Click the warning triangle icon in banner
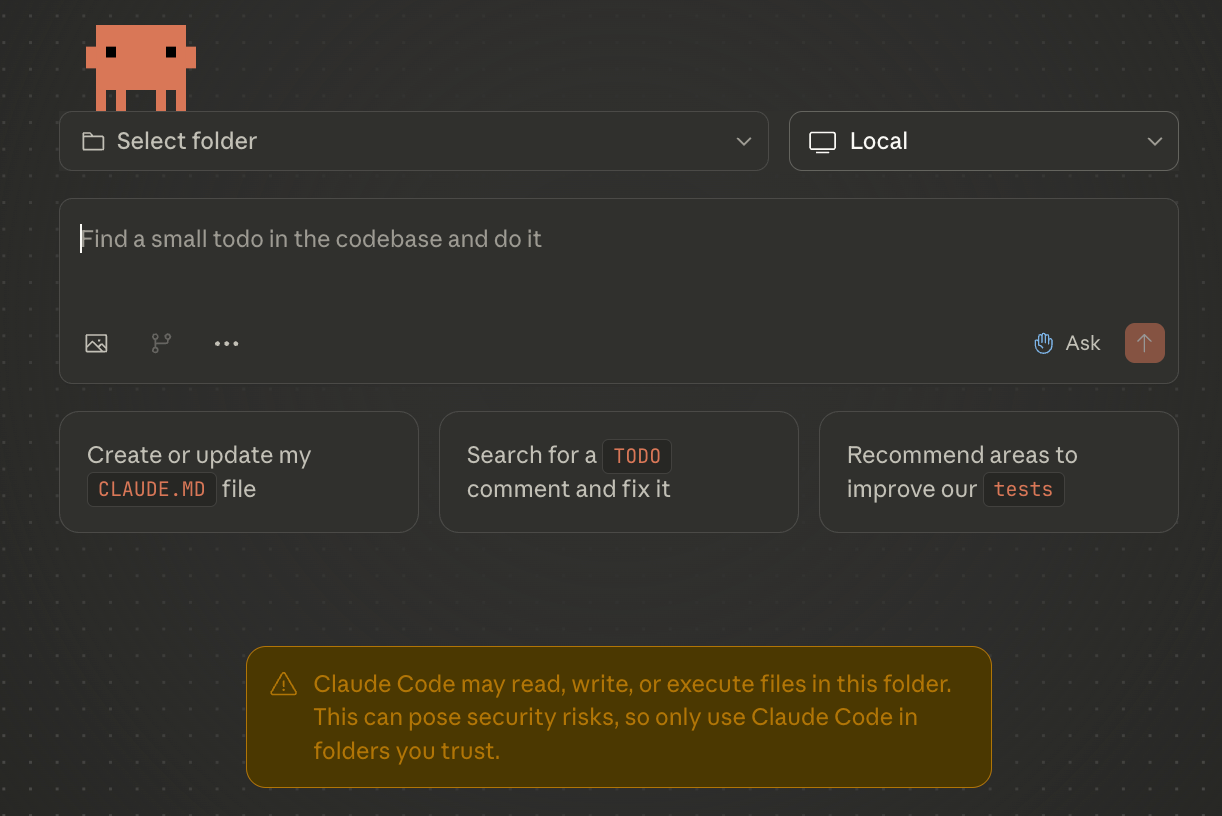 tap(284, 684)
